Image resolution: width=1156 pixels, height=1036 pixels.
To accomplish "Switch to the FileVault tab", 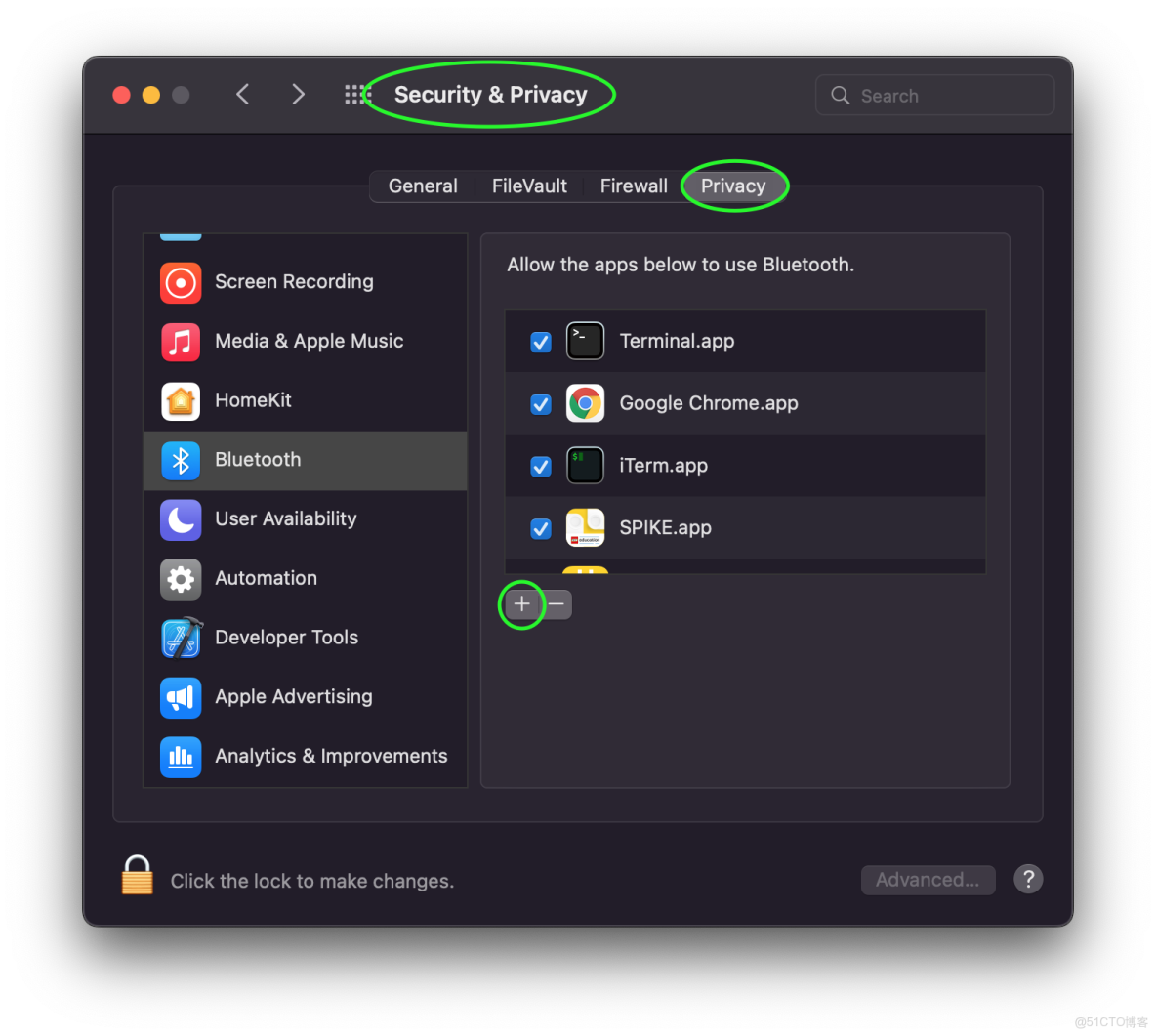I will [529, 186].
